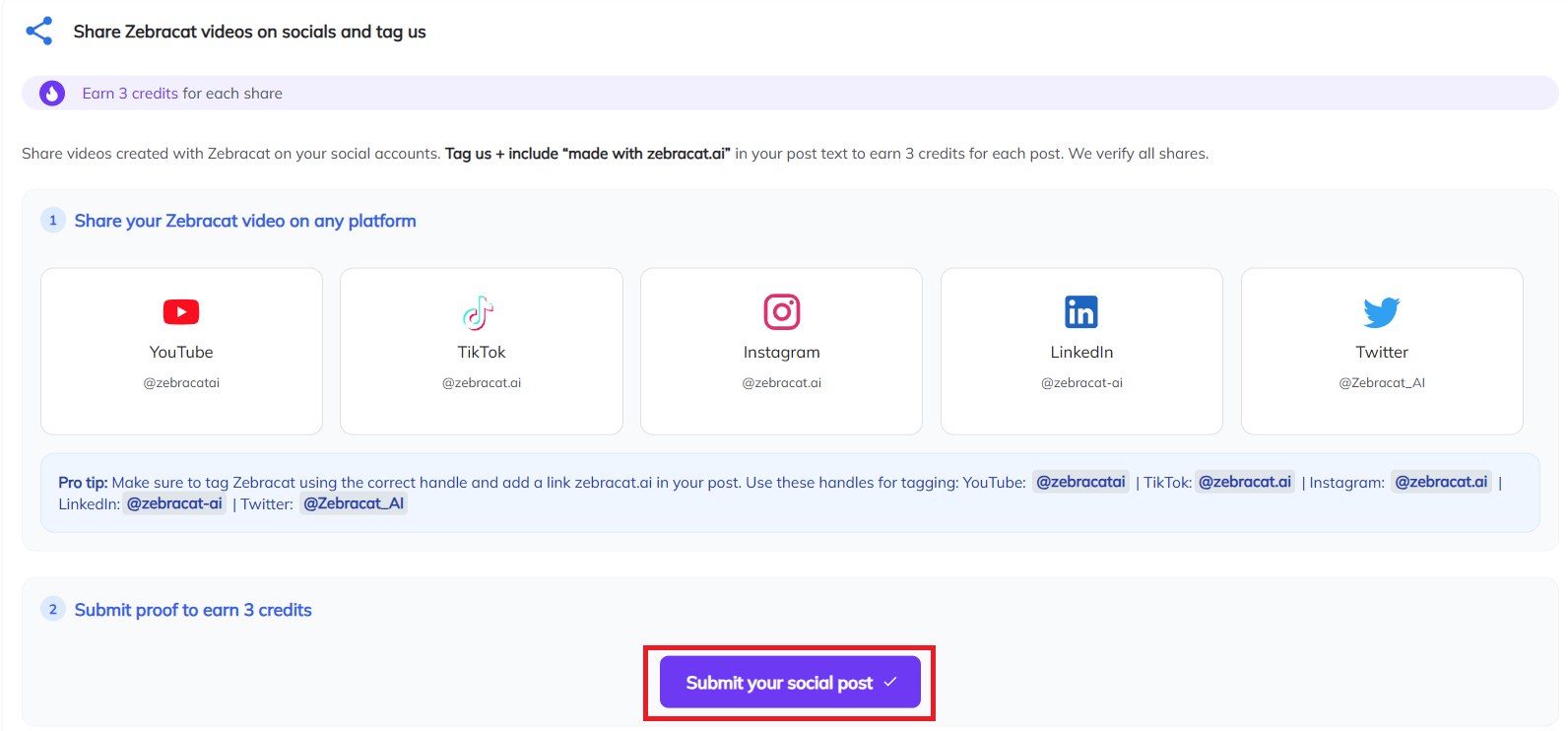Click "Submit proof to earn 3 credits" heading
1568x731 pixels.
pos(193,610)
